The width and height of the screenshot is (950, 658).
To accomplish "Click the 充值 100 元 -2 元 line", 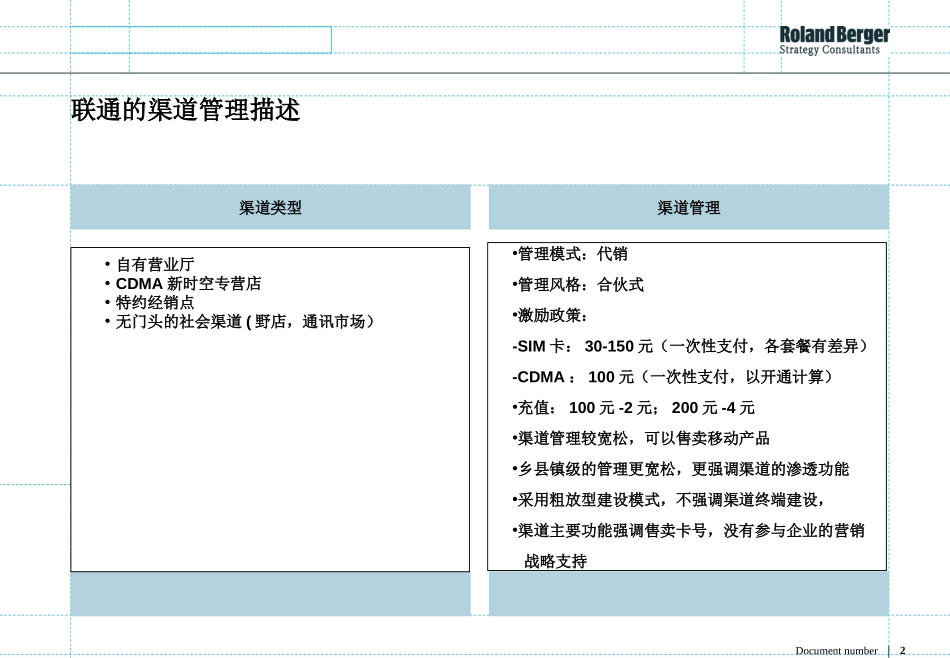I will 633,408.
